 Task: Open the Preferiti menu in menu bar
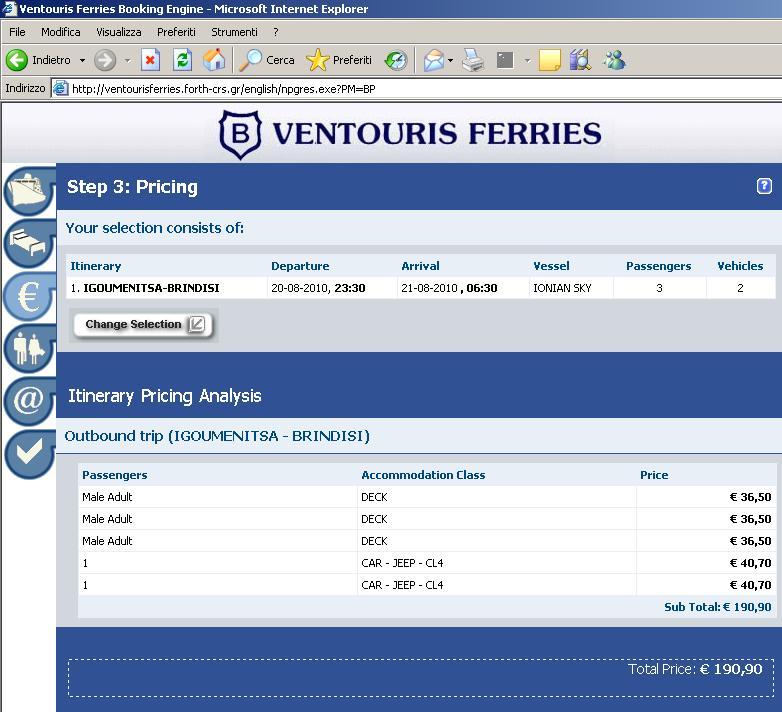point(176,32)
